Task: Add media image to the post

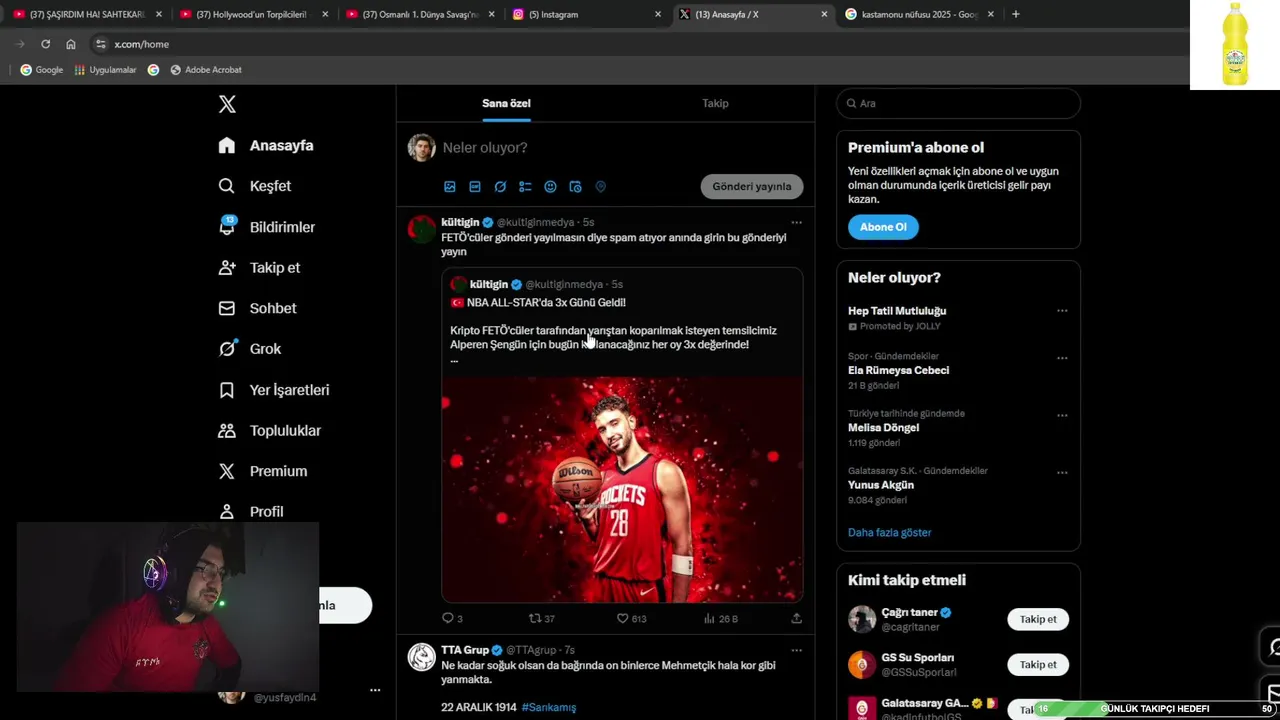Action: tap(450, 186)
